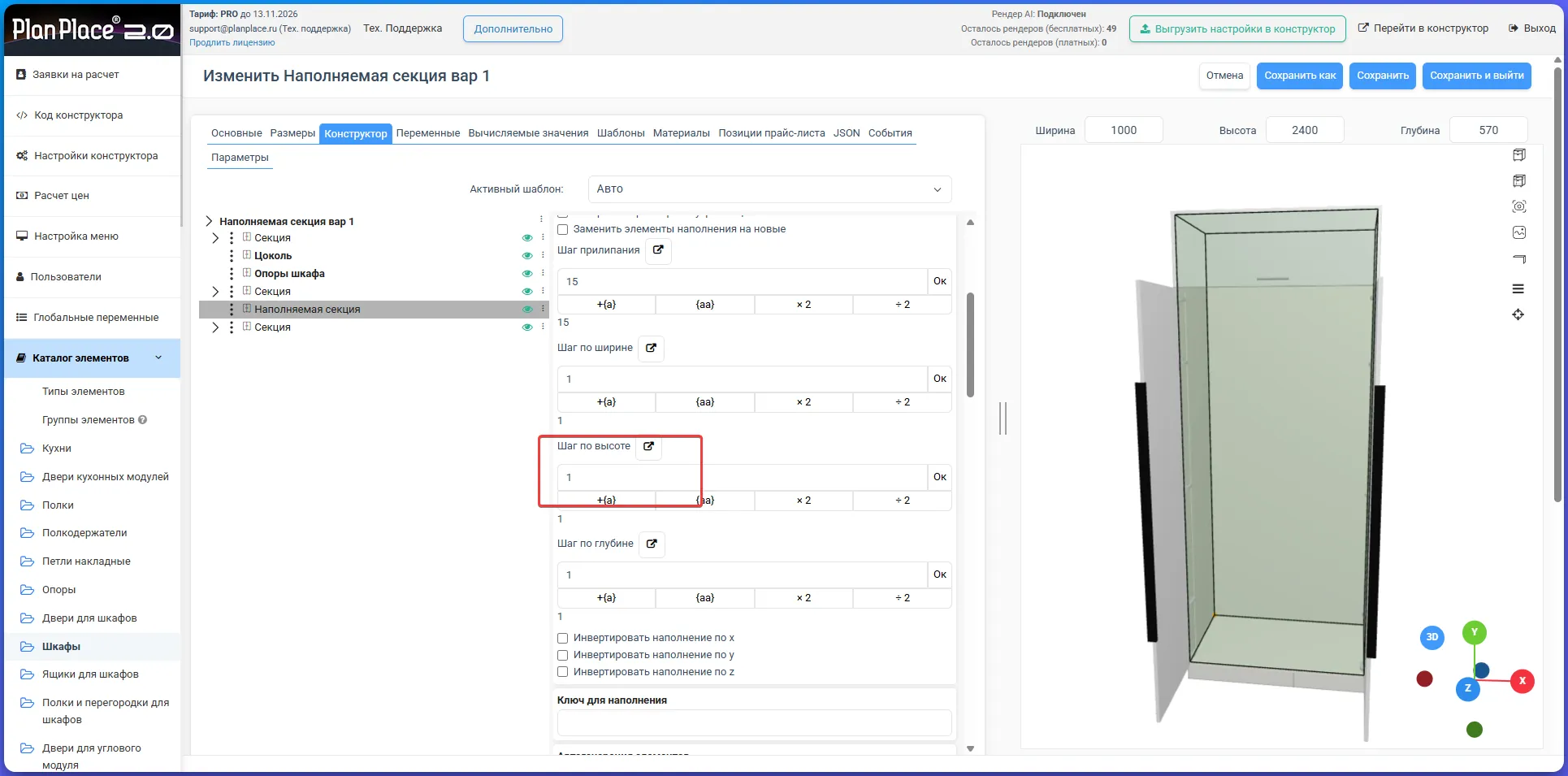Click the screenshot capture icon in viewer

click(x=1518, y=206)
